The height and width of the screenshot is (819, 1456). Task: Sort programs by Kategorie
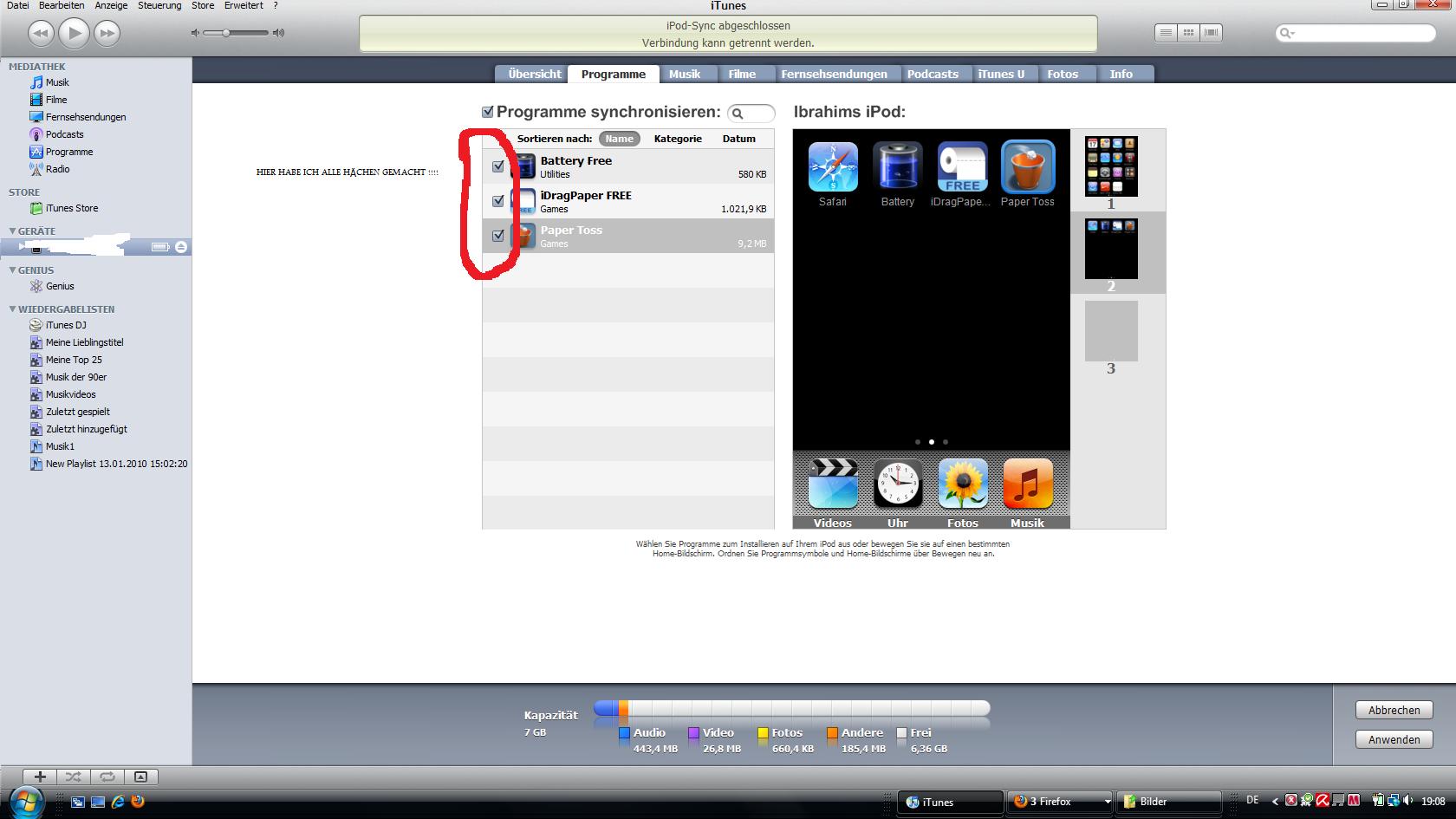(678, 139)
